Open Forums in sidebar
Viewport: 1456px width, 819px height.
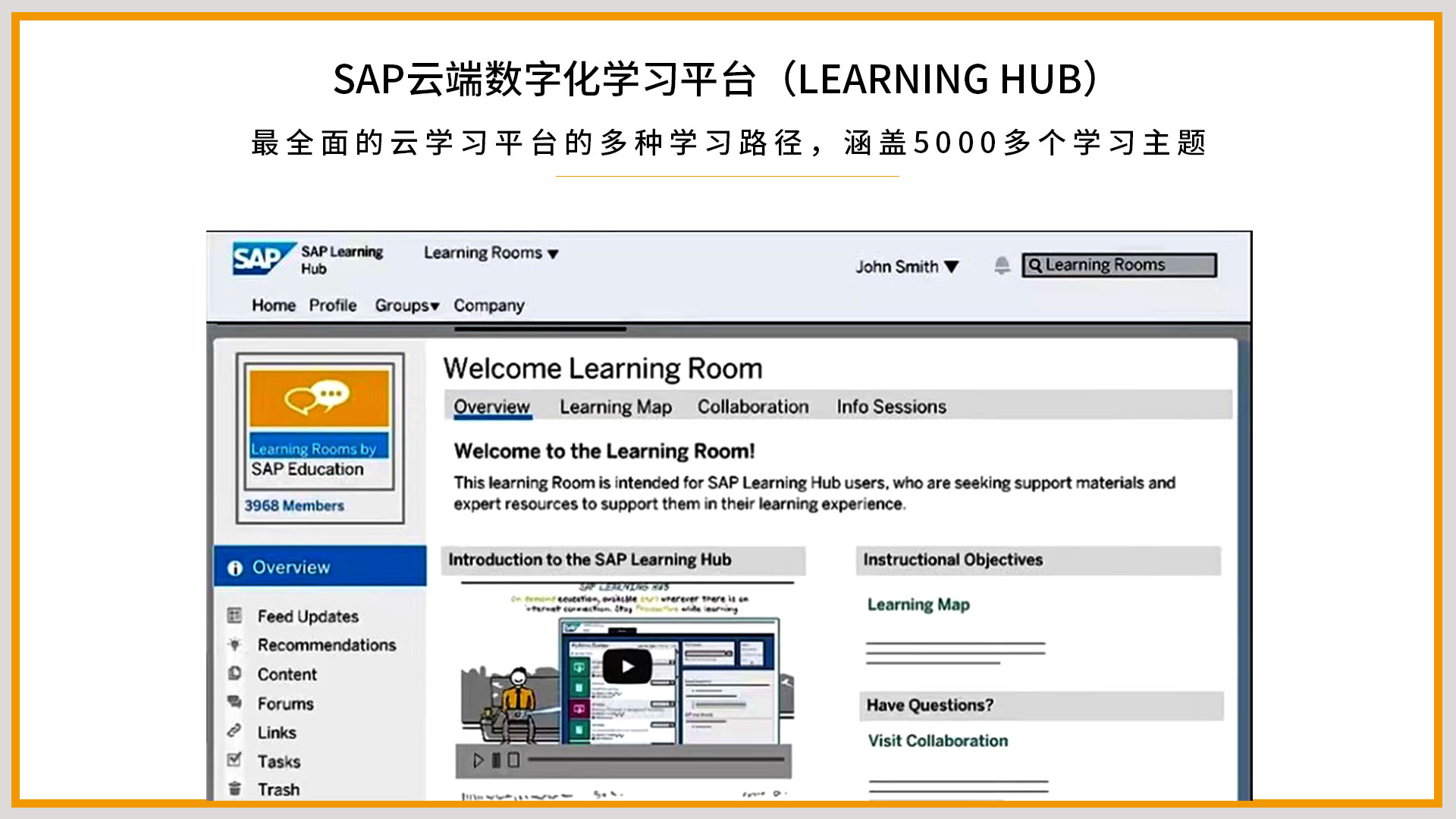point(285,704)
